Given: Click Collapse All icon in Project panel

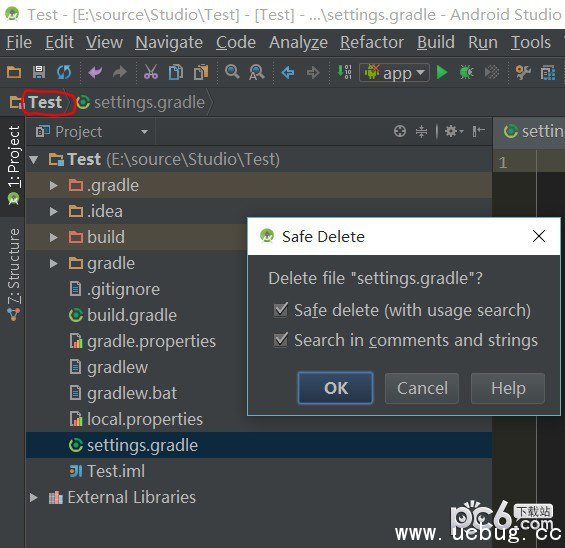Looking at the screenshot, I should pos(421,132).
